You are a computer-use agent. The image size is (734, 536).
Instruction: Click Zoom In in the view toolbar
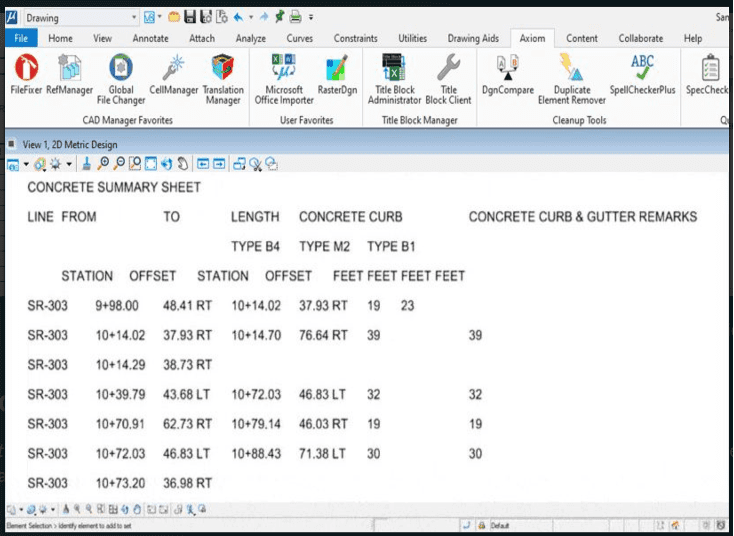[103, 164]
